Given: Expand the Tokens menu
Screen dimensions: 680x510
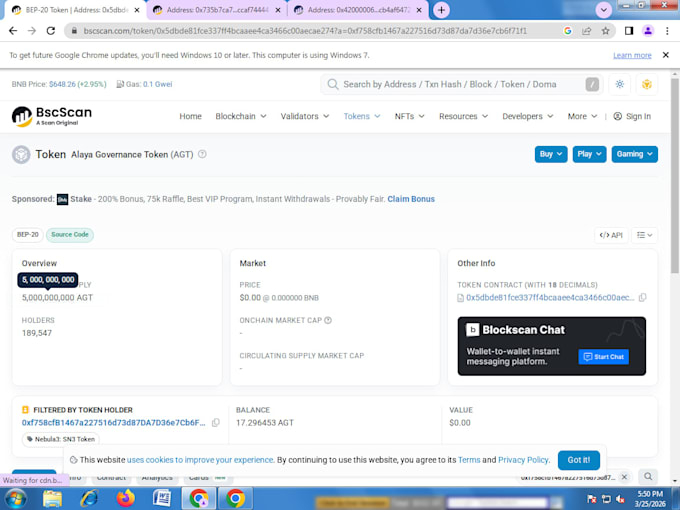Looking at the screenshot, I should (x=362, y=116).
